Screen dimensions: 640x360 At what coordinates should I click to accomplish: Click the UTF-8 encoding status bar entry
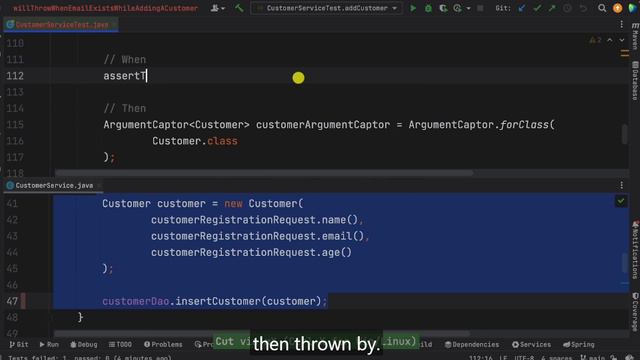click(524, 358)
